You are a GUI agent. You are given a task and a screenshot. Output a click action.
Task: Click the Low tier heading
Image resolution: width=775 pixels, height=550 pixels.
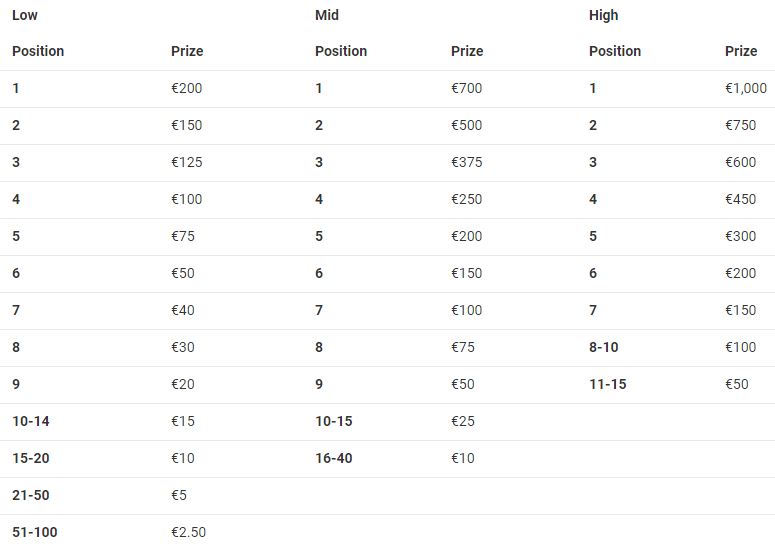(25, 15)
